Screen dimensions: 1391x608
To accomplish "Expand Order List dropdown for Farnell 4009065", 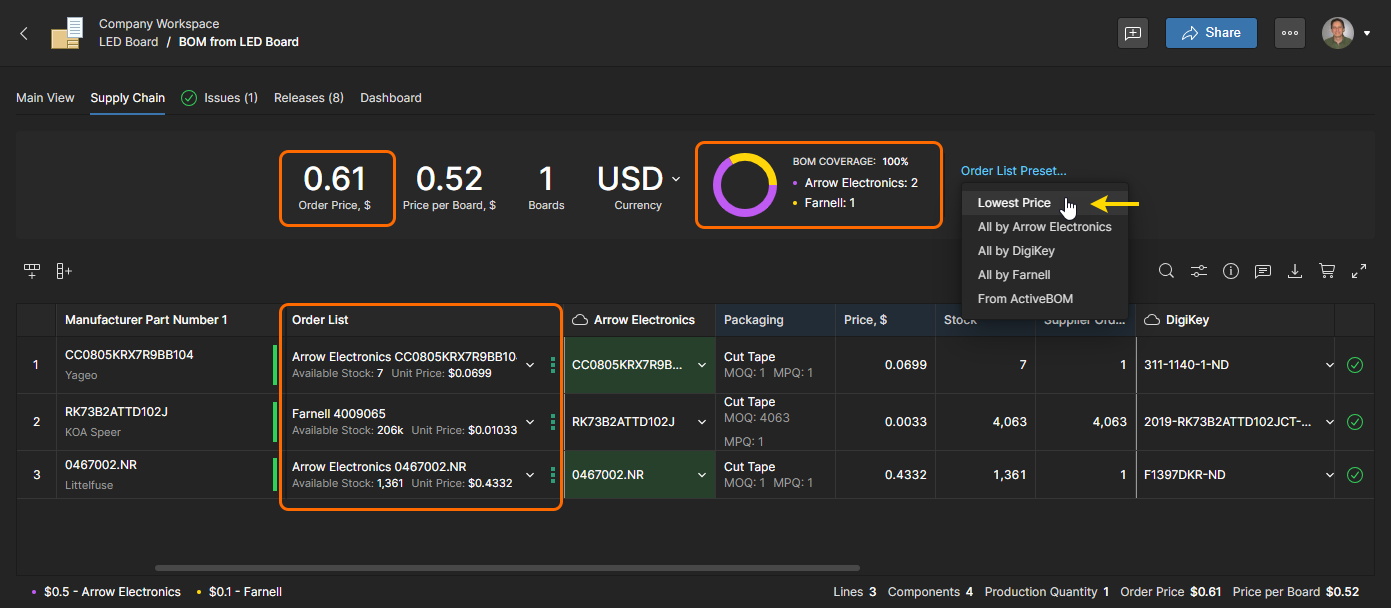I will (530, 422).
